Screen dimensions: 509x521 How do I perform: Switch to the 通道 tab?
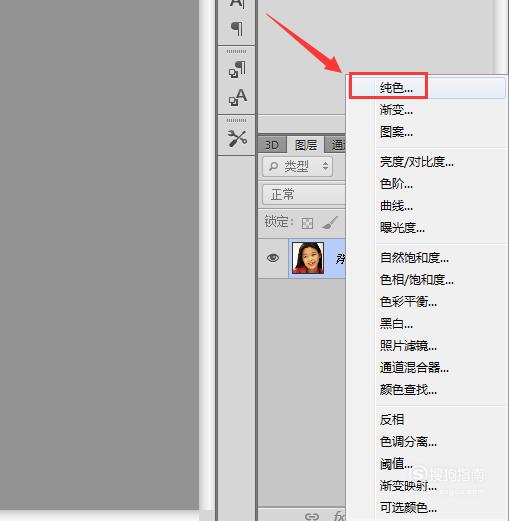point(335,145)
